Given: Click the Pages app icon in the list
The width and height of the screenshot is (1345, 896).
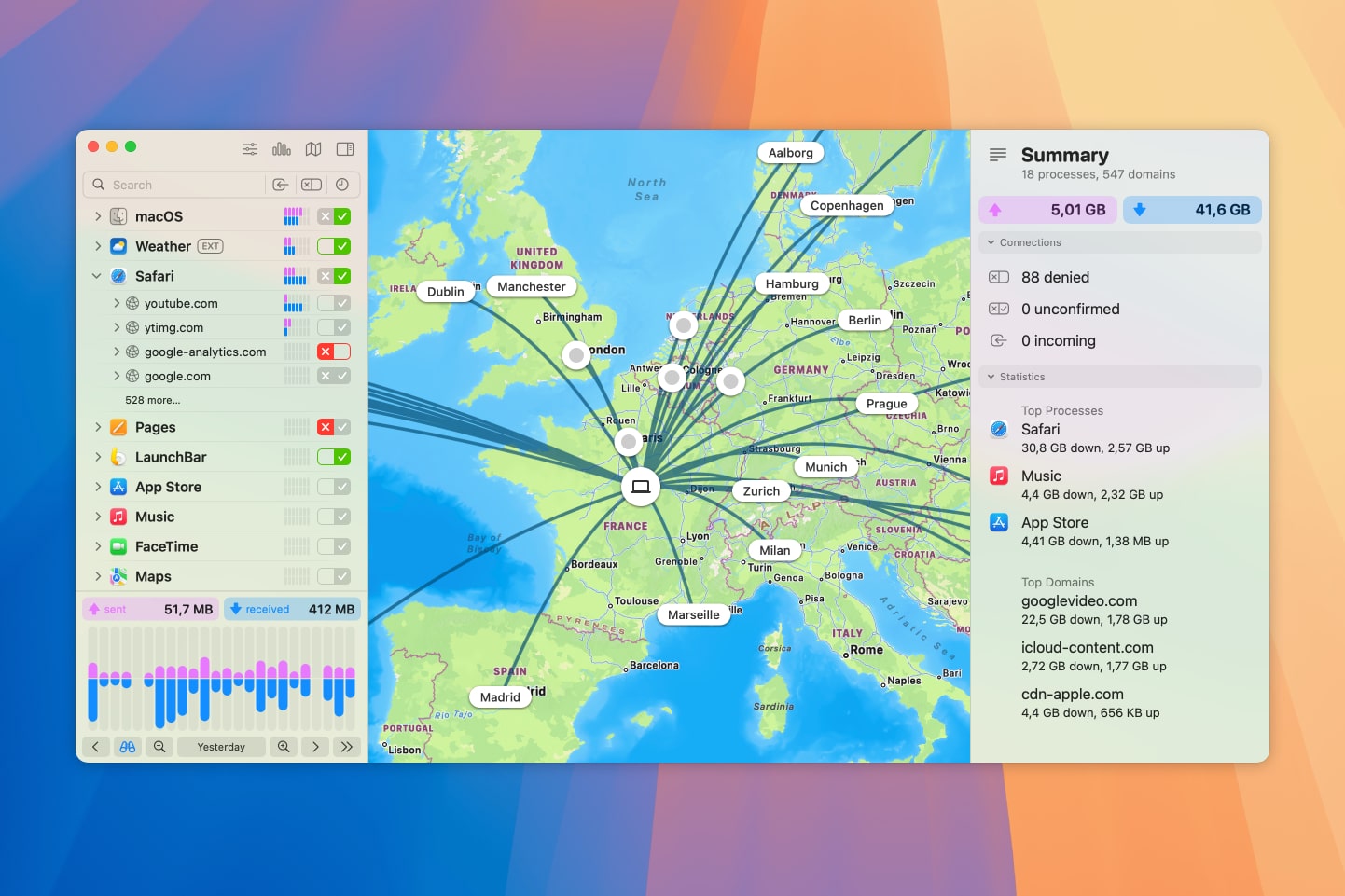Looking at the screenshot, I should (118, 427).
